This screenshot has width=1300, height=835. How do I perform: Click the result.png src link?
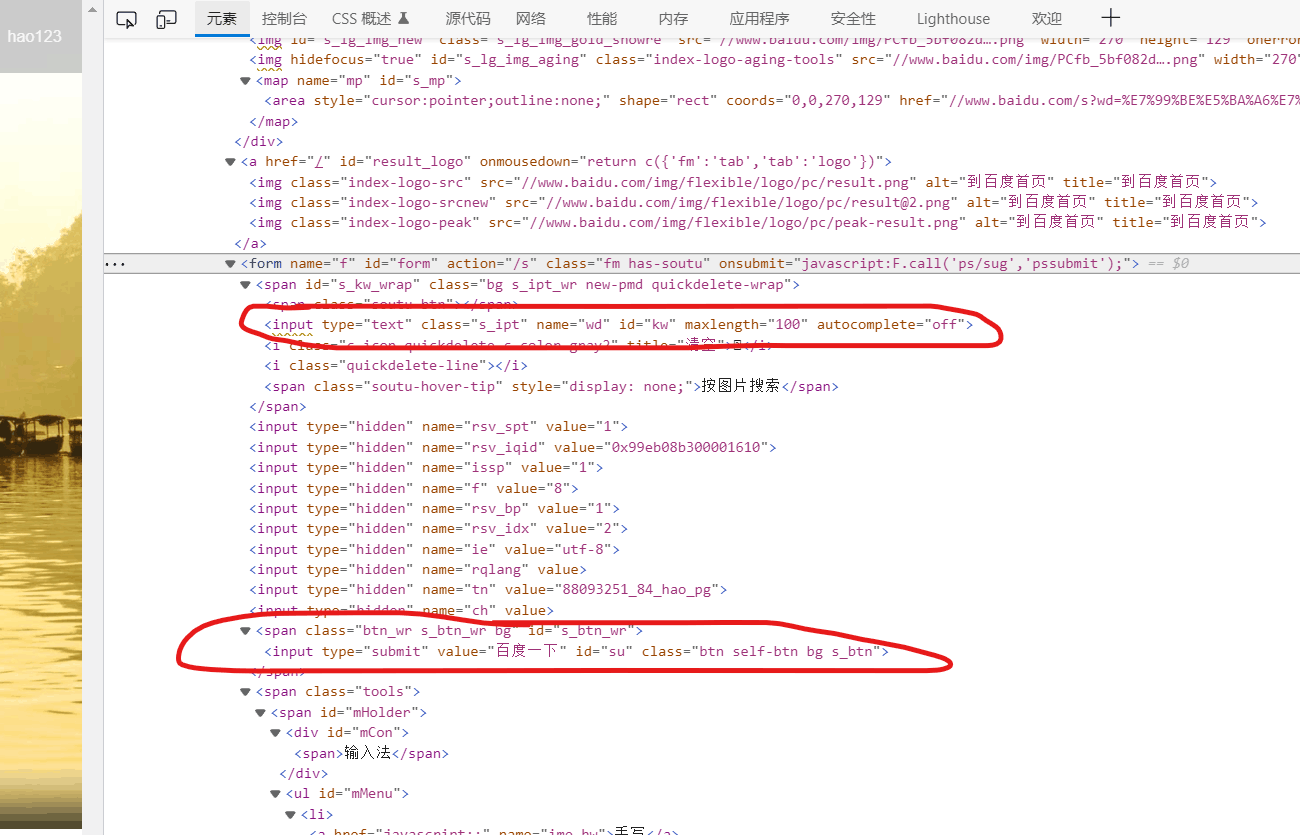(x=713, y=183)
